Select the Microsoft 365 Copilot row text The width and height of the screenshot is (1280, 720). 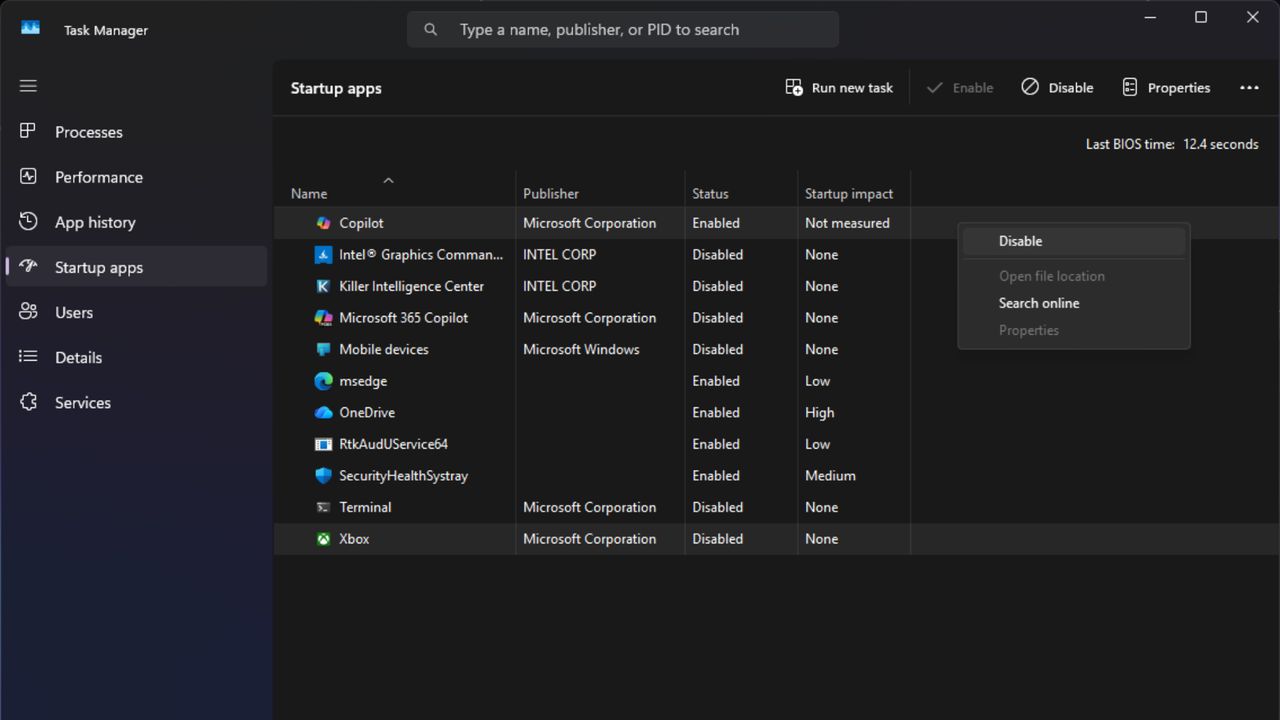click(403, 318)
